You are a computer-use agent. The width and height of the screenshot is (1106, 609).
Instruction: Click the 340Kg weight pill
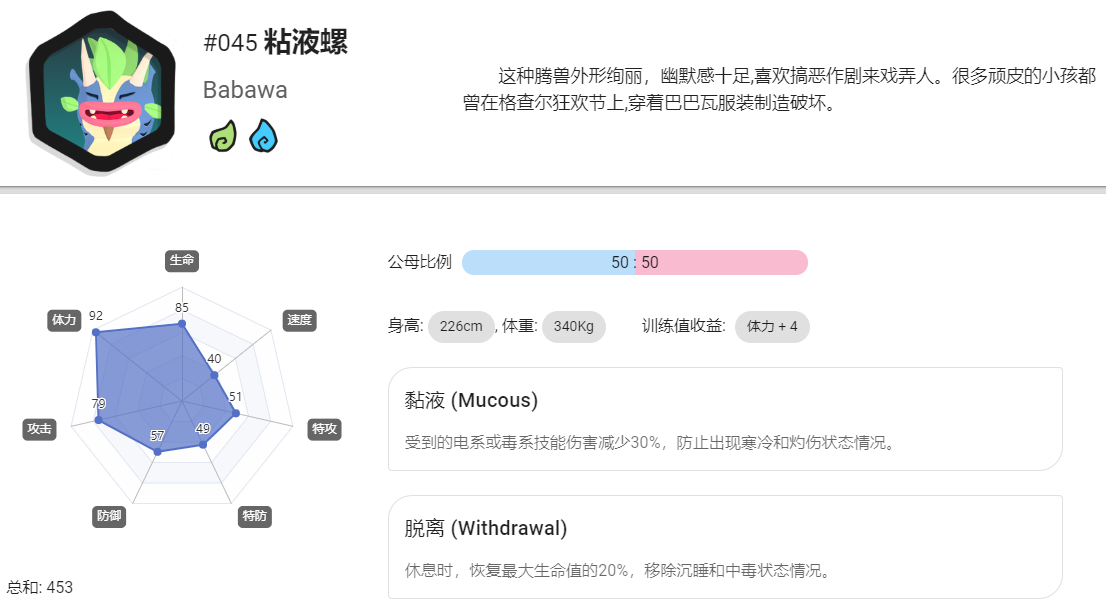click(x=573, y=327)
